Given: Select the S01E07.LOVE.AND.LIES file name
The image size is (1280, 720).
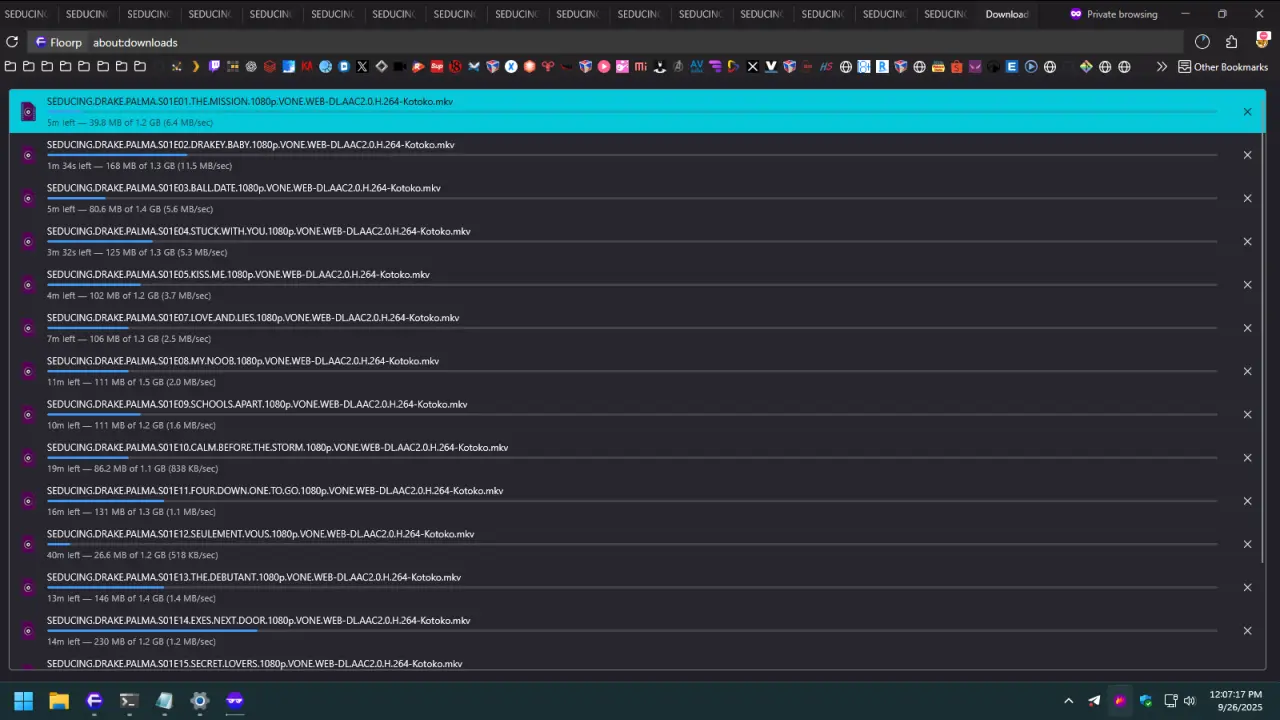Looking at the screenshot, I should tap(253, 318).
